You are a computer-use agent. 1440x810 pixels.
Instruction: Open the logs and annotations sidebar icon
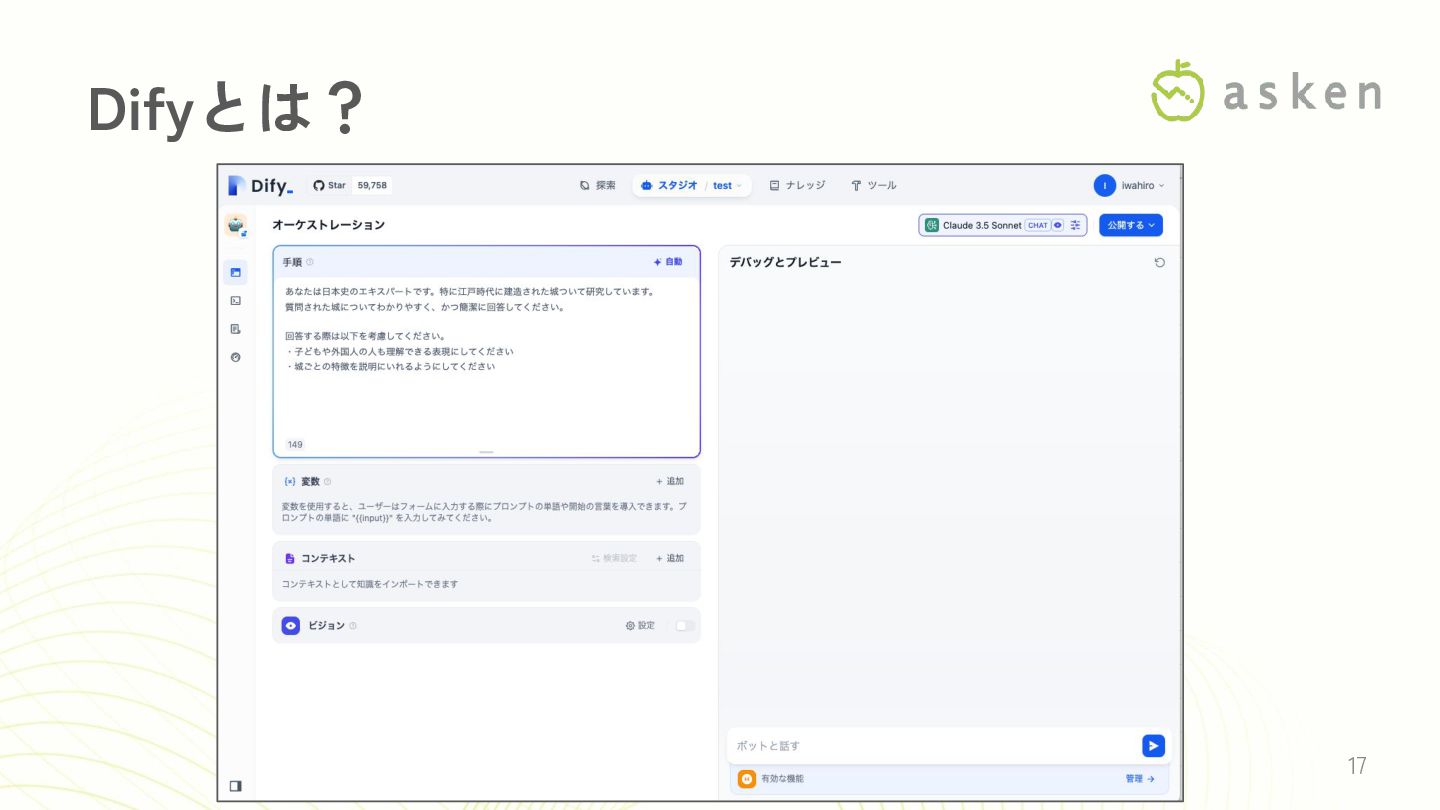(236, 328)
